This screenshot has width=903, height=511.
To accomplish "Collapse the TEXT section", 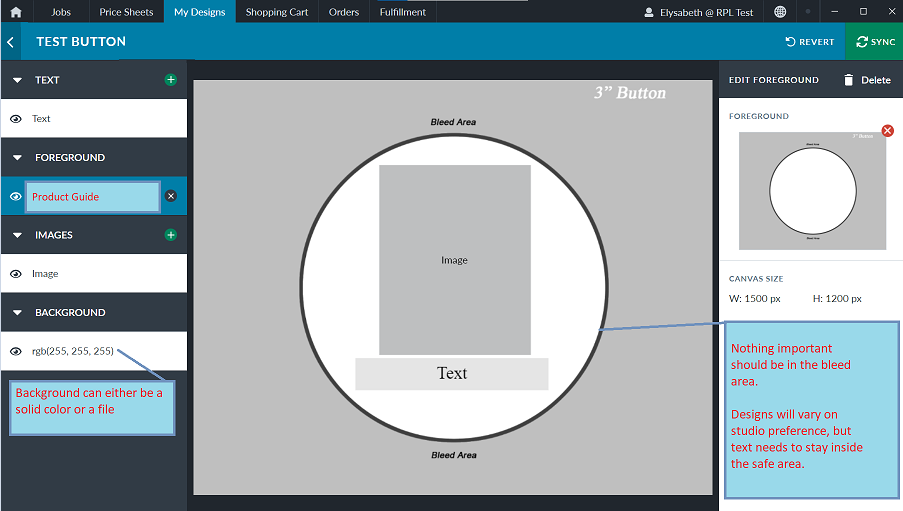I will point(18,80).
